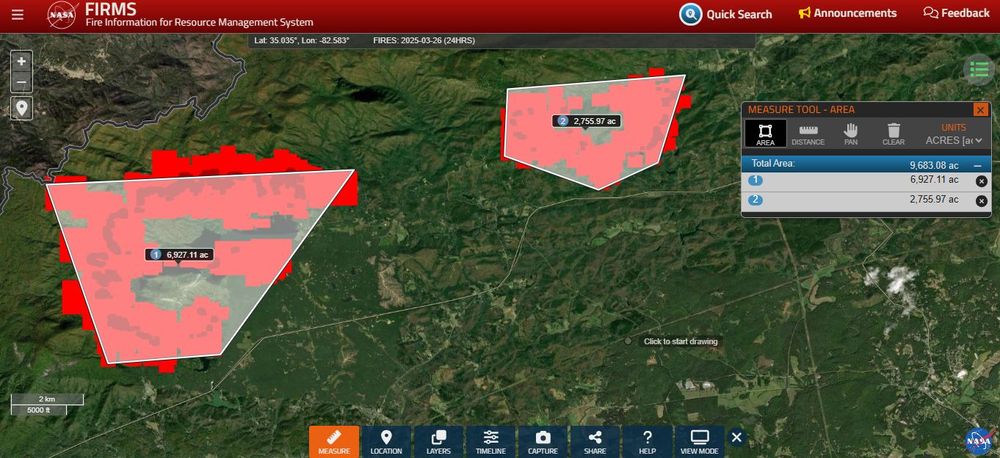This screenshot has height=458, width=1000.
Task: Click the FIRES: 2025-03-26 (24HRS) text
Action: coord(423,40)
